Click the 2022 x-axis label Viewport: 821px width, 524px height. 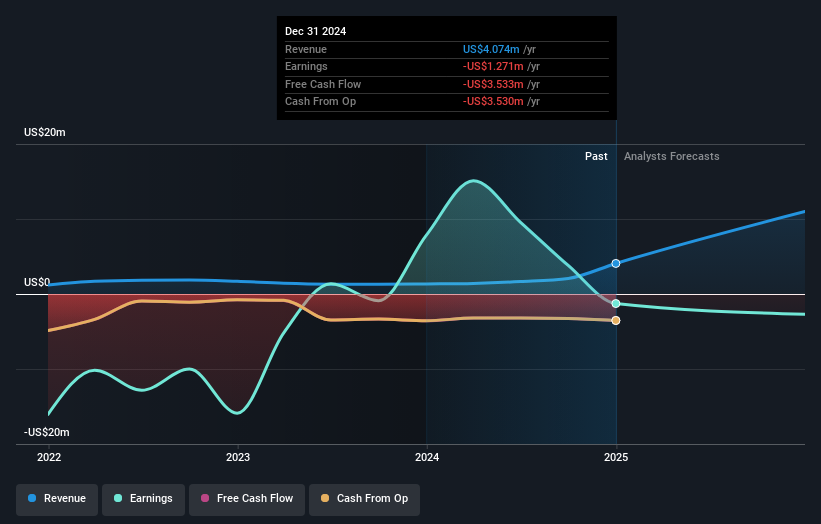point(49,458)
